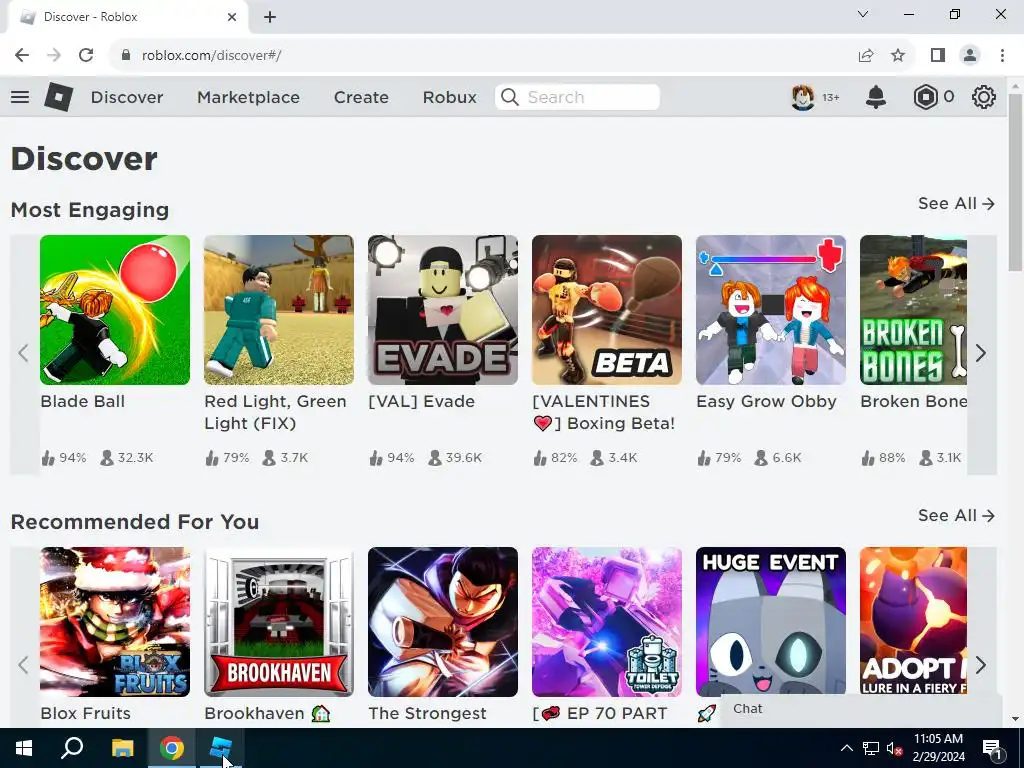Open the Chat panel
The height and width of the screenshot is (768, 1024).
tap(861, 709)
